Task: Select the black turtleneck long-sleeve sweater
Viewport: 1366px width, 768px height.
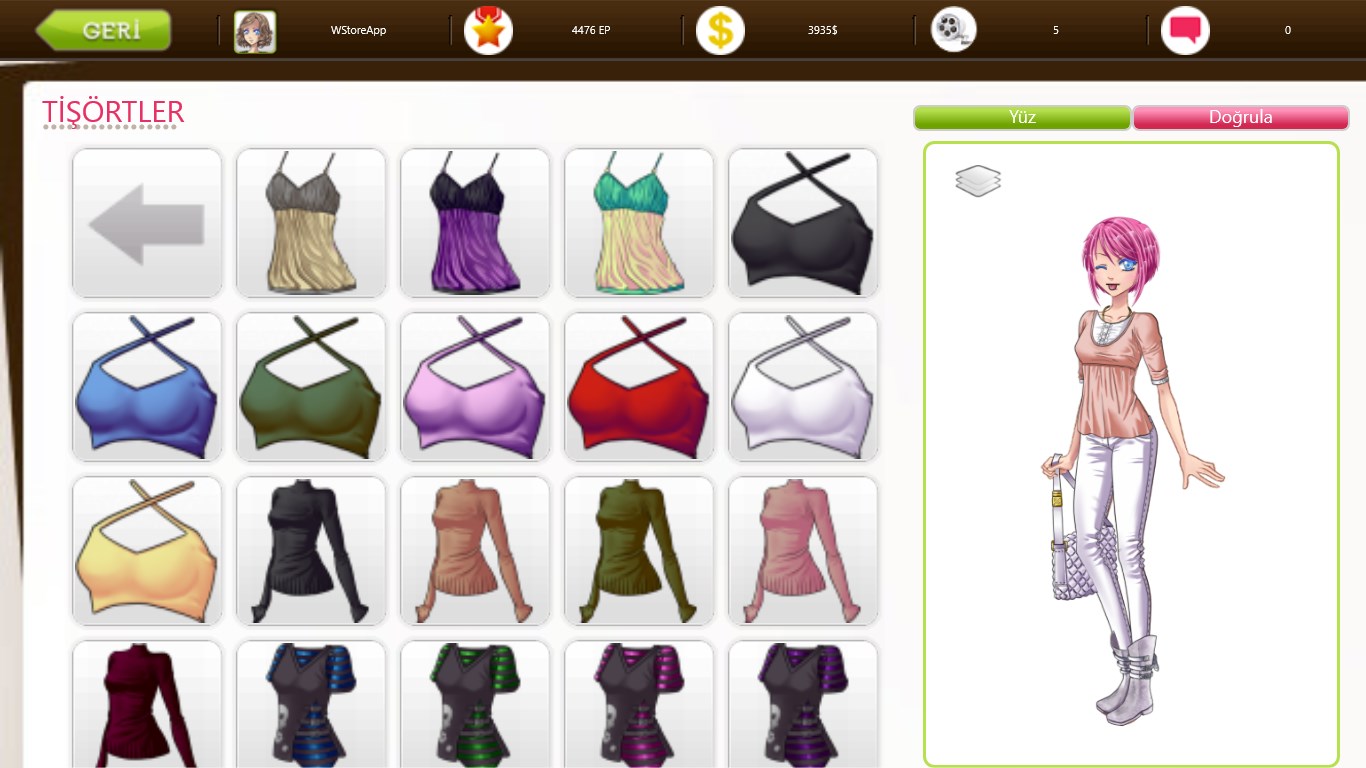Action: (x=311, y=551)
